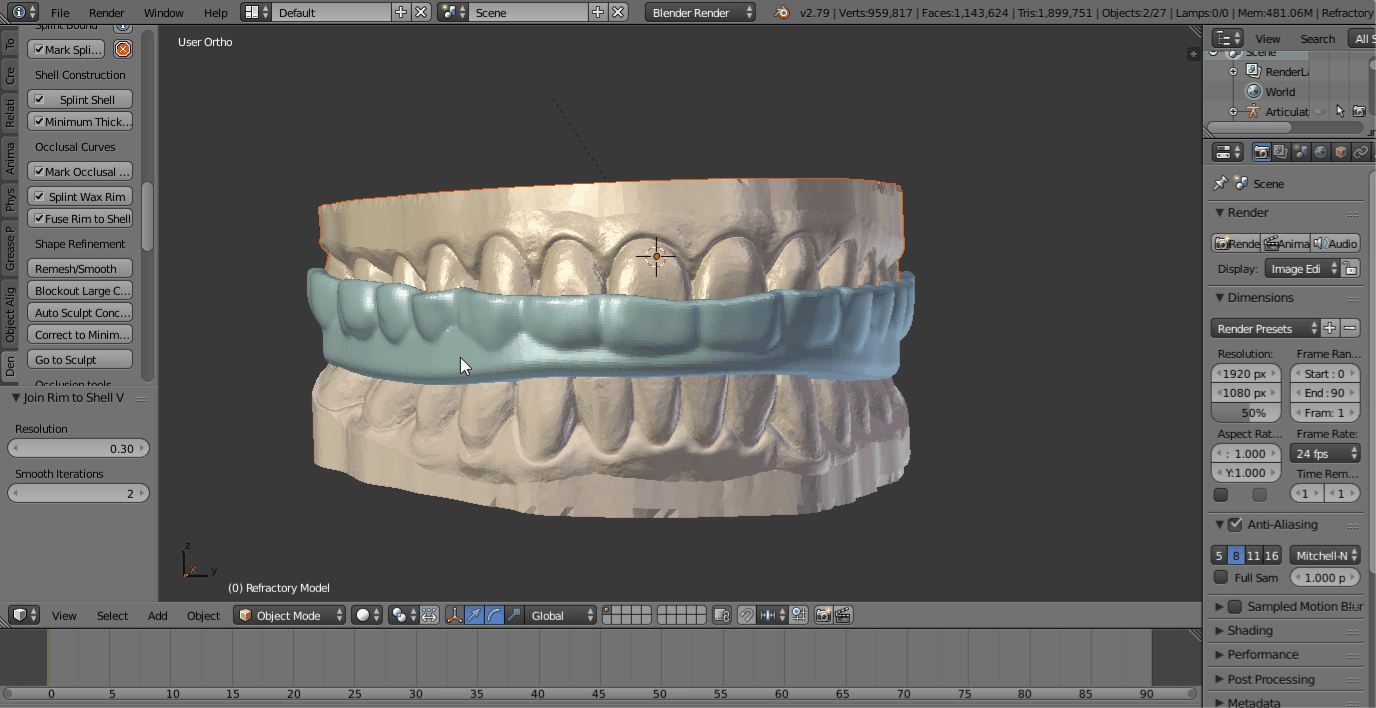Viewport: 1376px width, 708px height.
Task: Toggle Mark Spline checkbox
Action: click(39, 50)
